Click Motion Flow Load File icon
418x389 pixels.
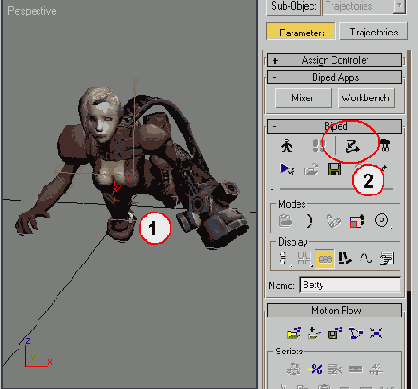tap(294, 333)
